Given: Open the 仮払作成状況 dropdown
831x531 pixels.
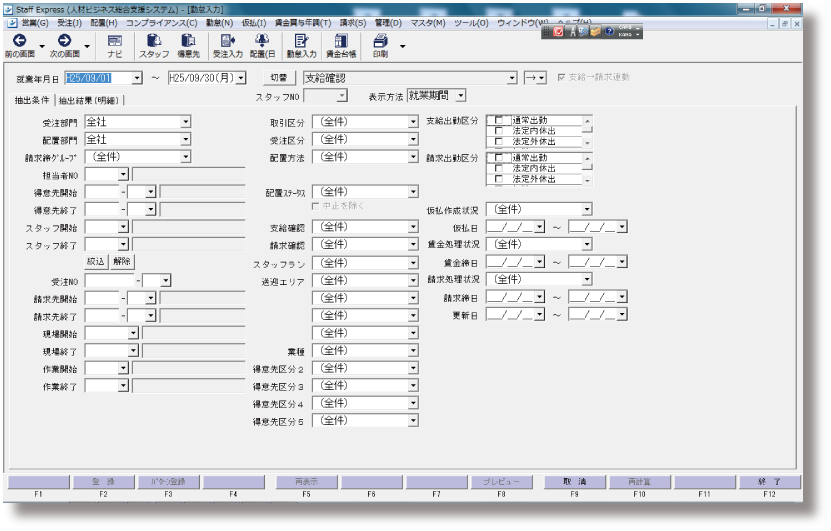Looking at the screenshot, I should tap(587, 209).
